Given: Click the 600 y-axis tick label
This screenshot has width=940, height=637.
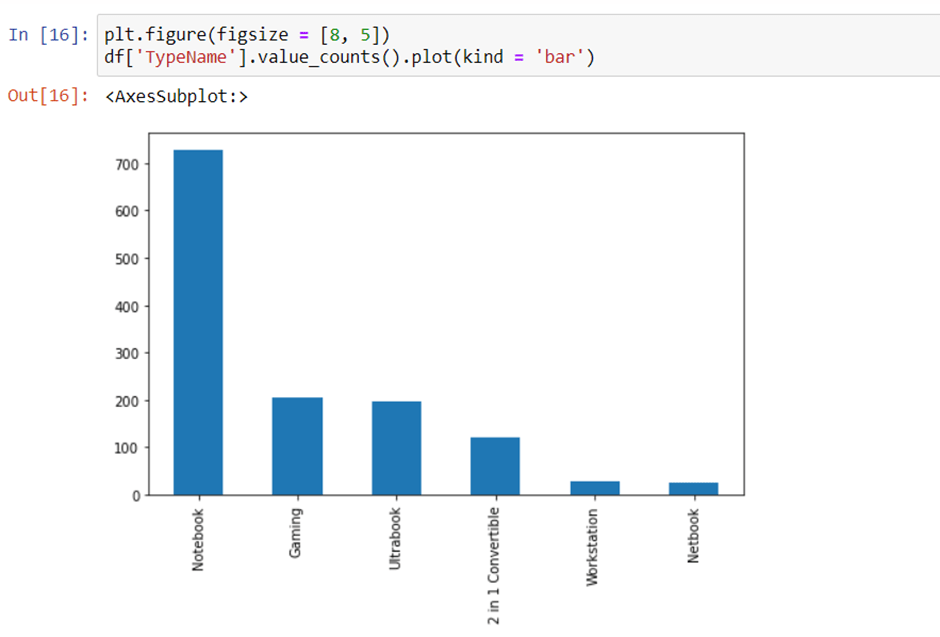Looking at the screenshot, I should click(127, 211).
